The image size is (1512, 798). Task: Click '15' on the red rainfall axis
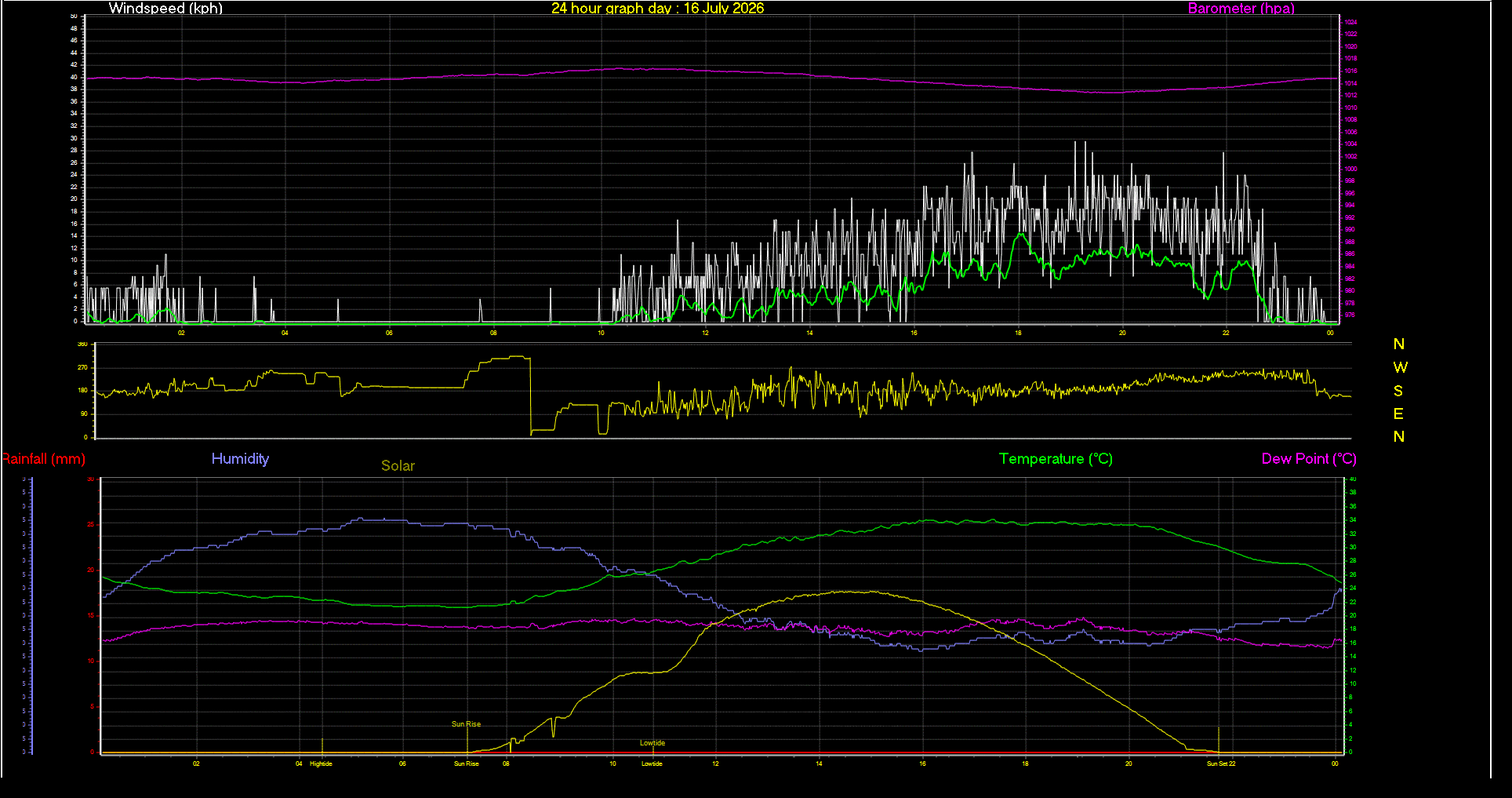90,616
